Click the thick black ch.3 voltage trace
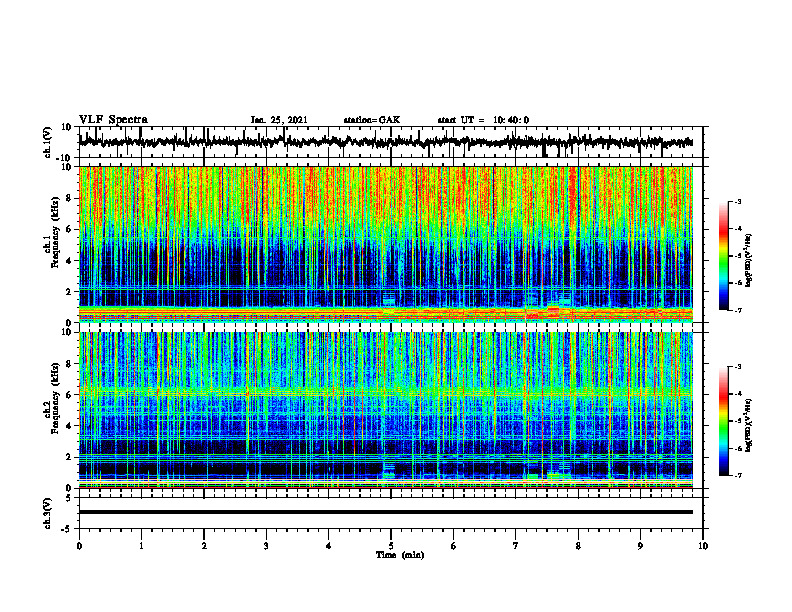The image size is (792, 612). click(x=386, y=512)
